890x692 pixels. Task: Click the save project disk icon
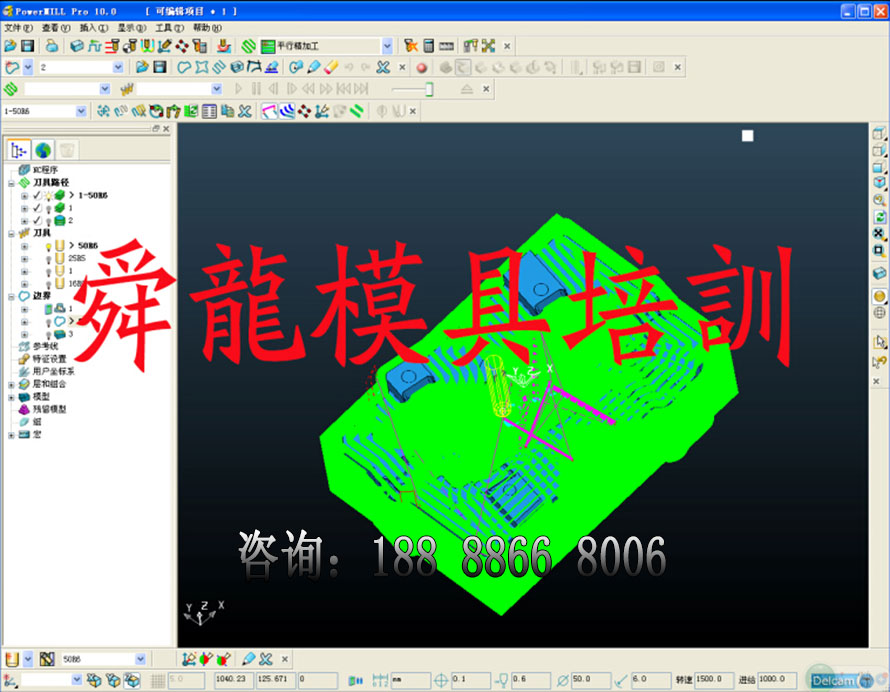click(27, 46)
